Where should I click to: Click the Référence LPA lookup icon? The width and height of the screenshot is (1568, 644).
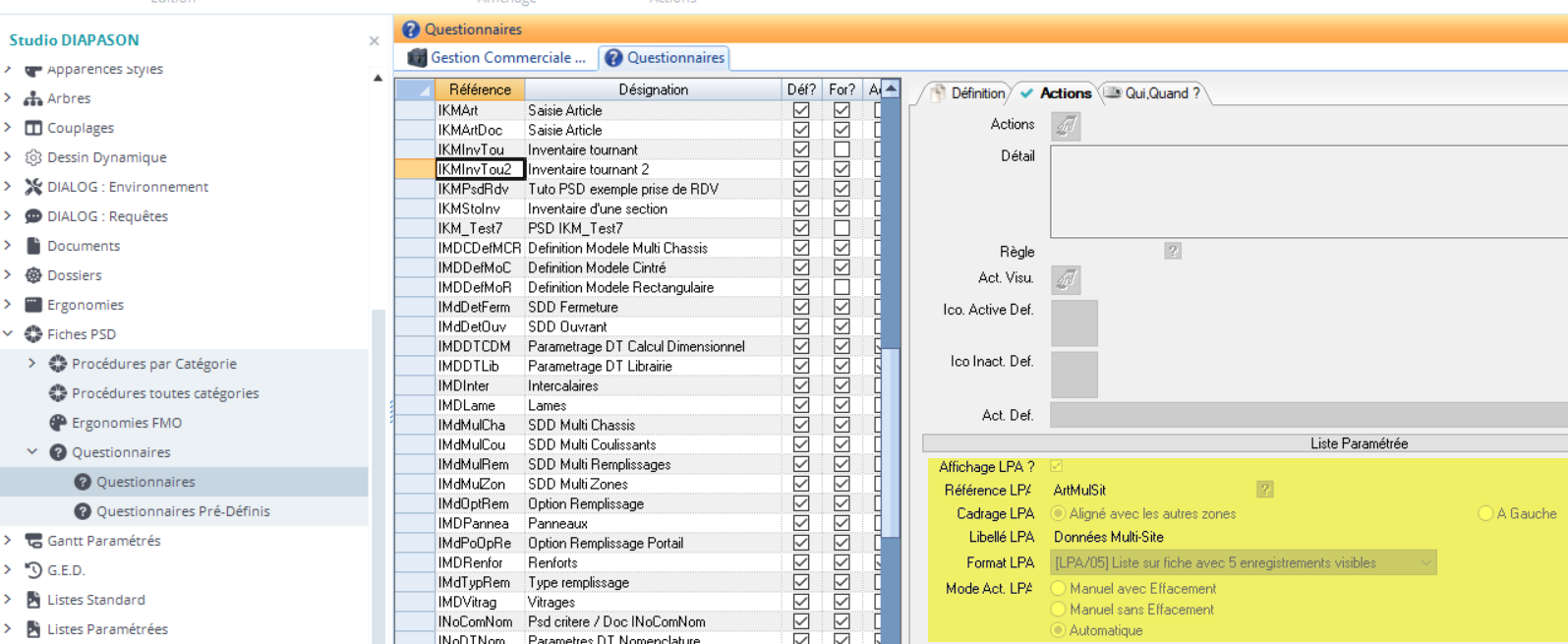(x=1264, y=490)
